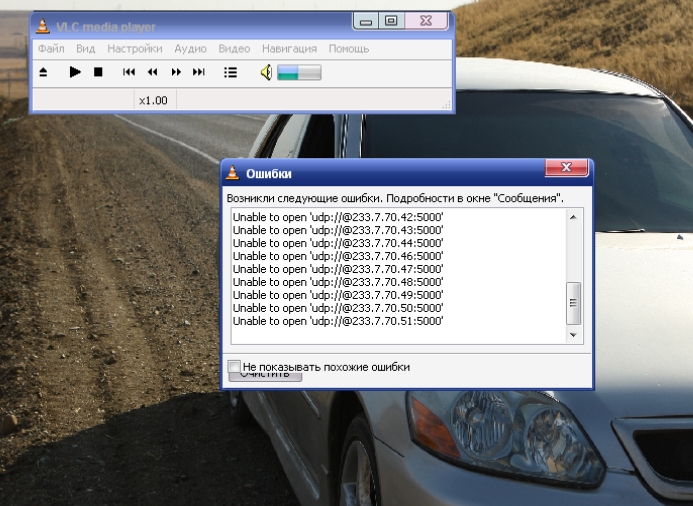Stop playback with the Stop button
Screen dimensions: 693x506
pos(98,72)
